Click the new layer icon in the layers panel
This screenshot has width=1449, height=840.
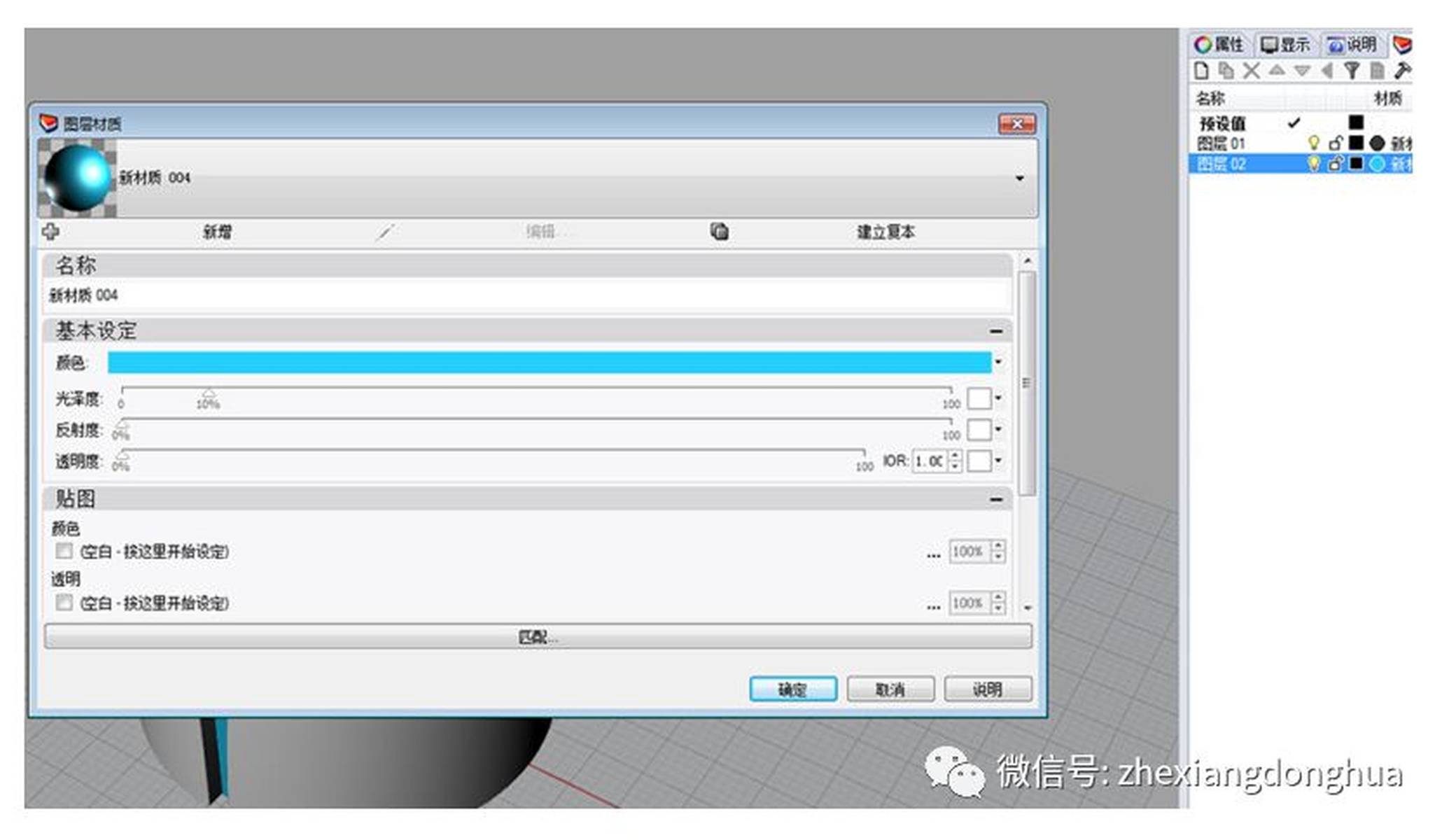click(x=1201, y=71)
